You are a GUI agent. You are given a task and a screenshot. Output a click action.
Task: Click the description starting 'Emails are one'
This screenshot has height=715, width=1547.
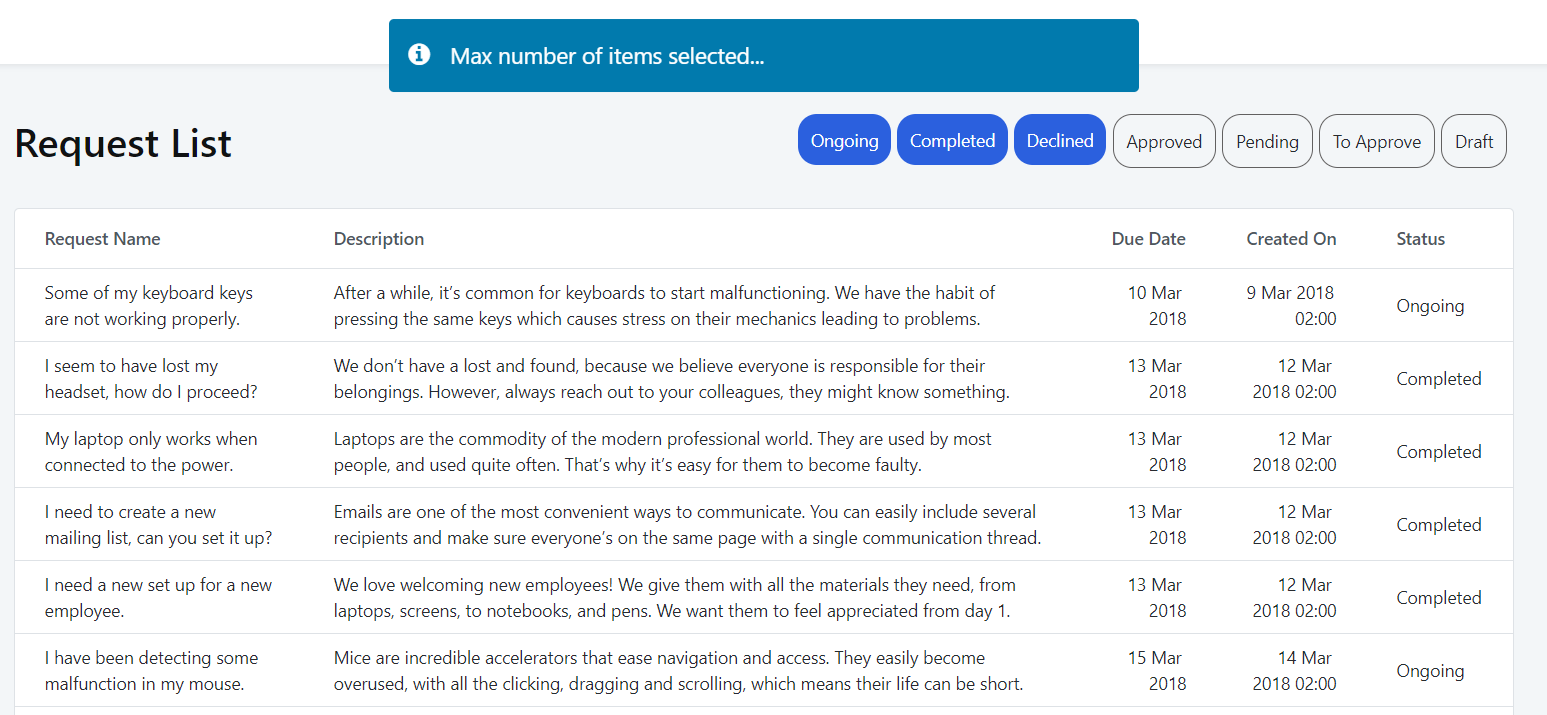pos(688,525)
